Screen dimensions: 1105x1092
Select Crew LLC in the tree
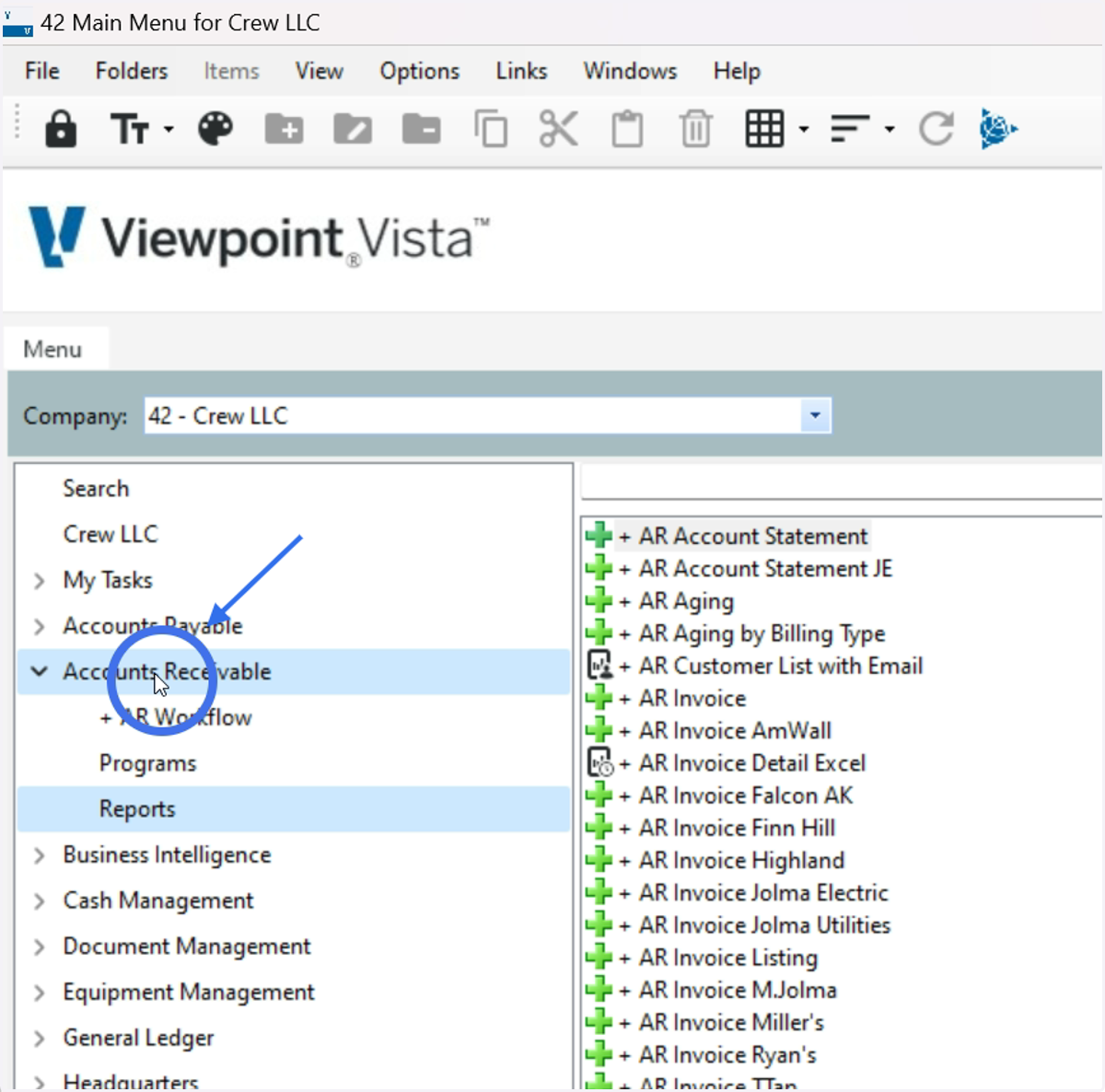point(110,534)
